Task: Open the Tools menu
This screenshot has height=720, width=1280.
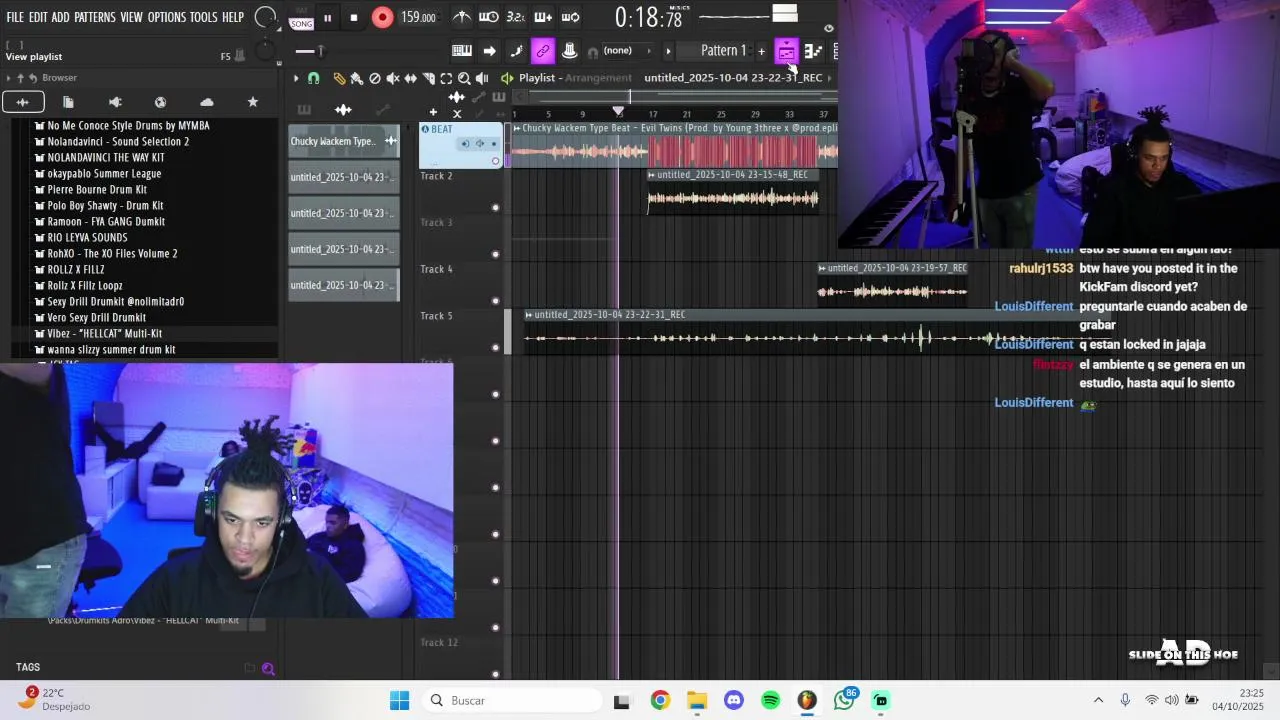Action: pos(204,18)
